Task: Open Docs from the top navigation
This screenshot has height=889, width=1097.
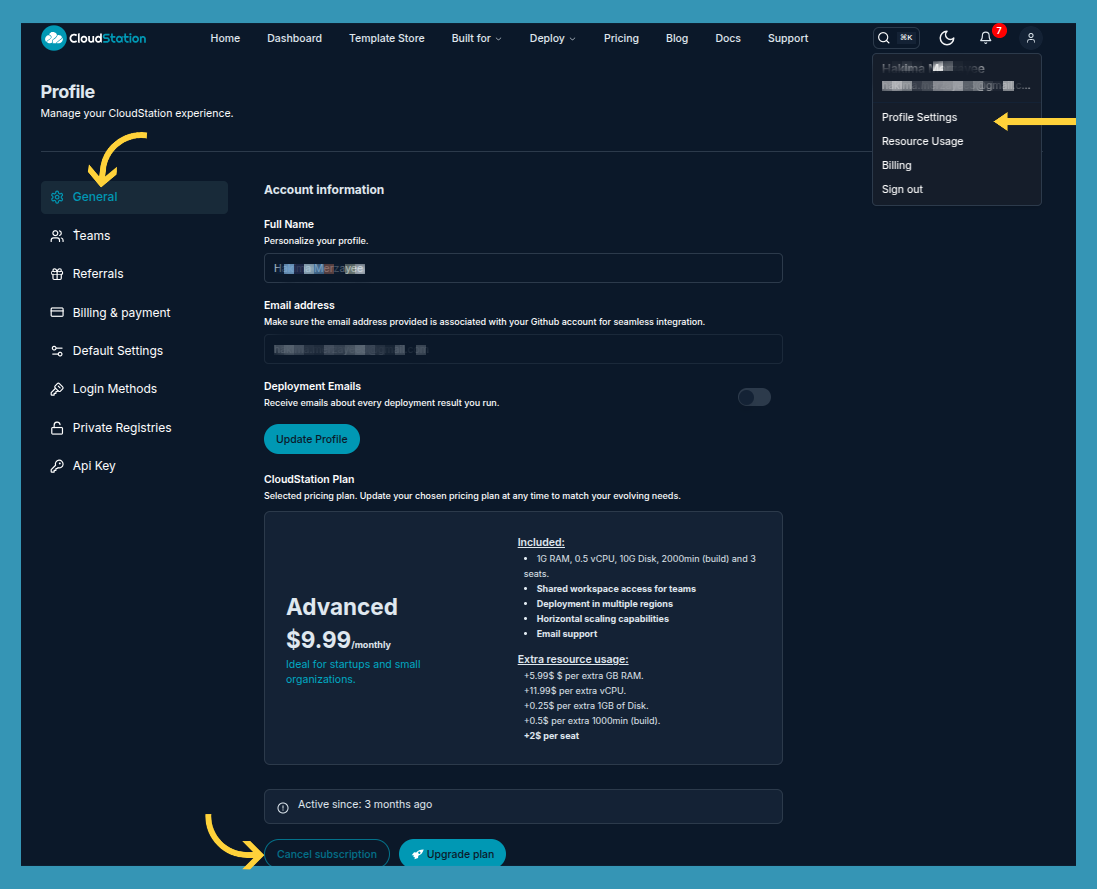Action: 728,38
